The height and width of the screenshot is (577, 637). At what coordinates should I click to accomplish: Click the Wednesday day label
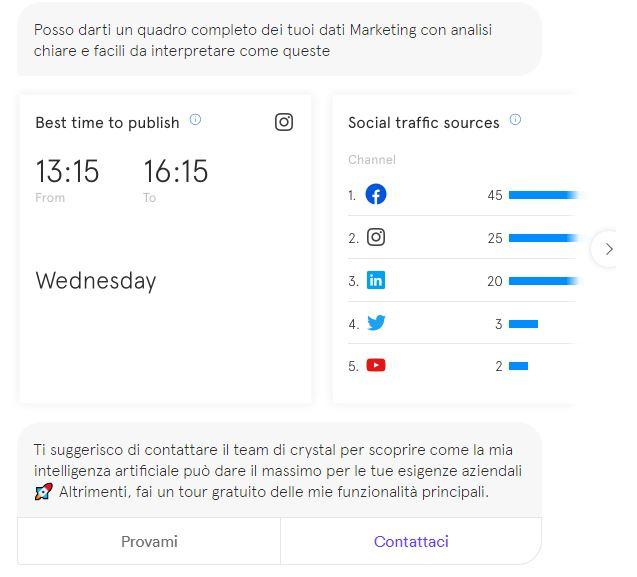pos(96,281)
